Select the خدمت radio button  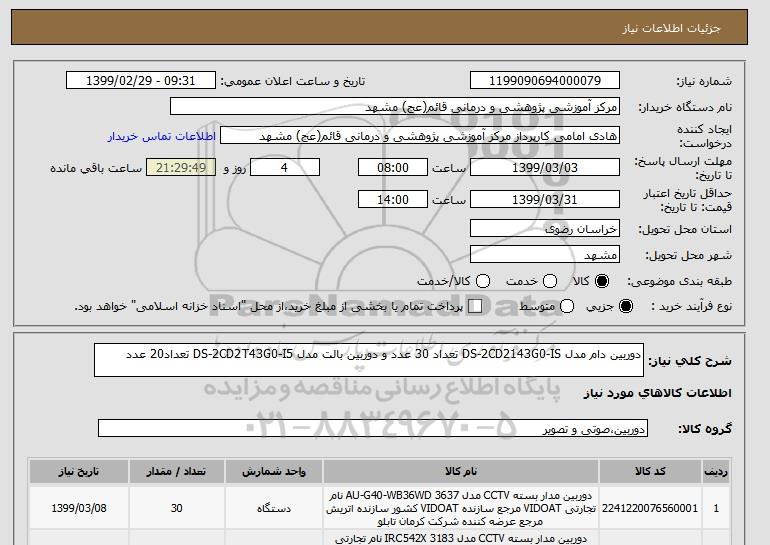pyautogui.click(x=550, y=281)
